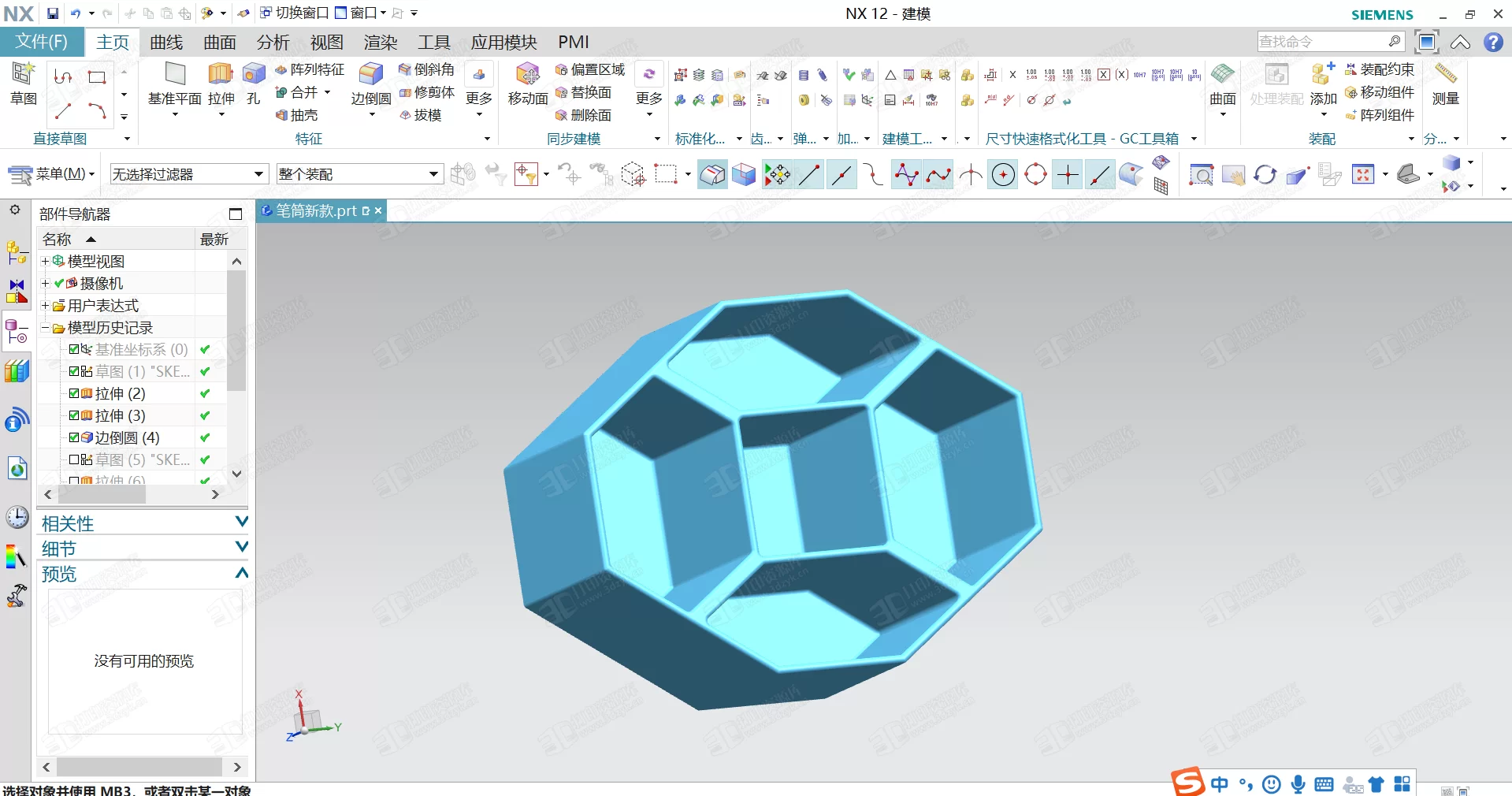Image resolution: width=1512 pixels, height=796 pixels.
Task: Toggle the 边倒圆 (4) checkbox
Action: (x=74, y=437)
